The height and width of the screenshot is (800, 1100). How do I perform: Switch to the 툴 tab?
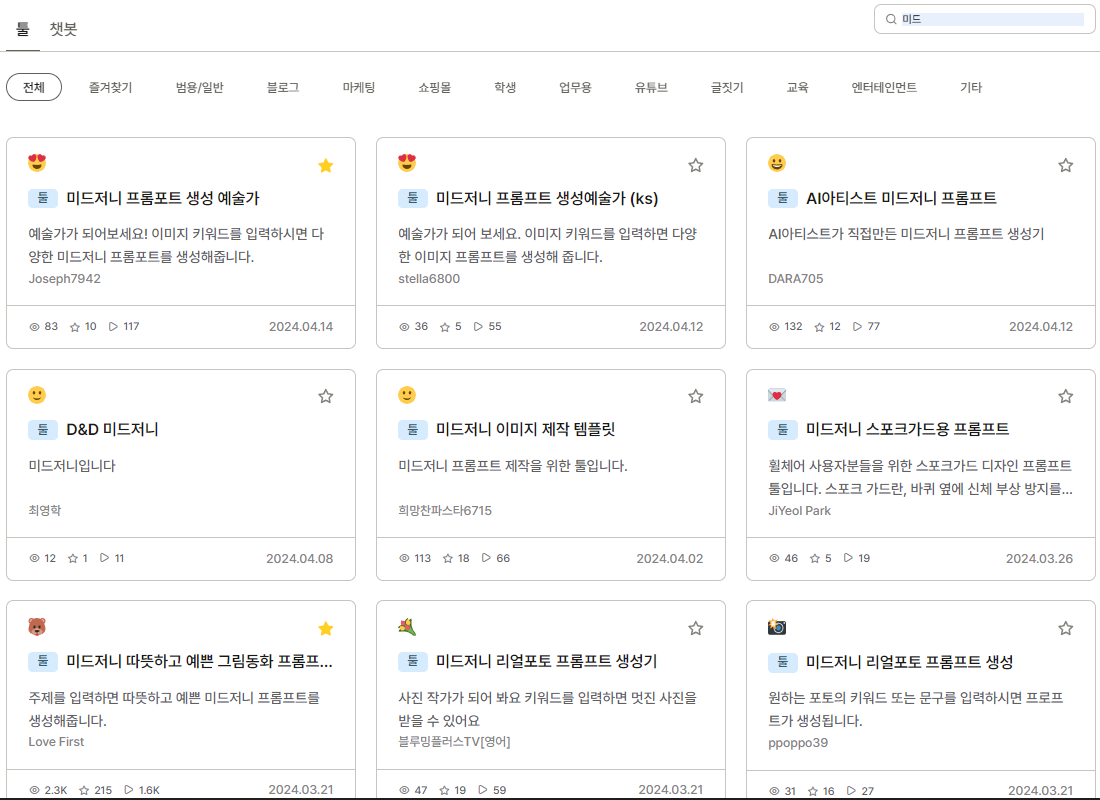(22, 29)
